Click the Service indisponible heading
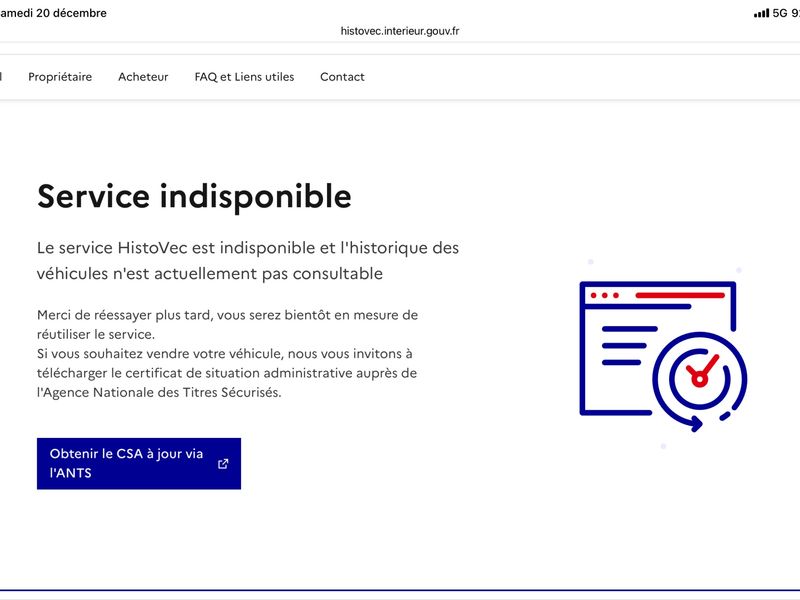 pos(194,197)
